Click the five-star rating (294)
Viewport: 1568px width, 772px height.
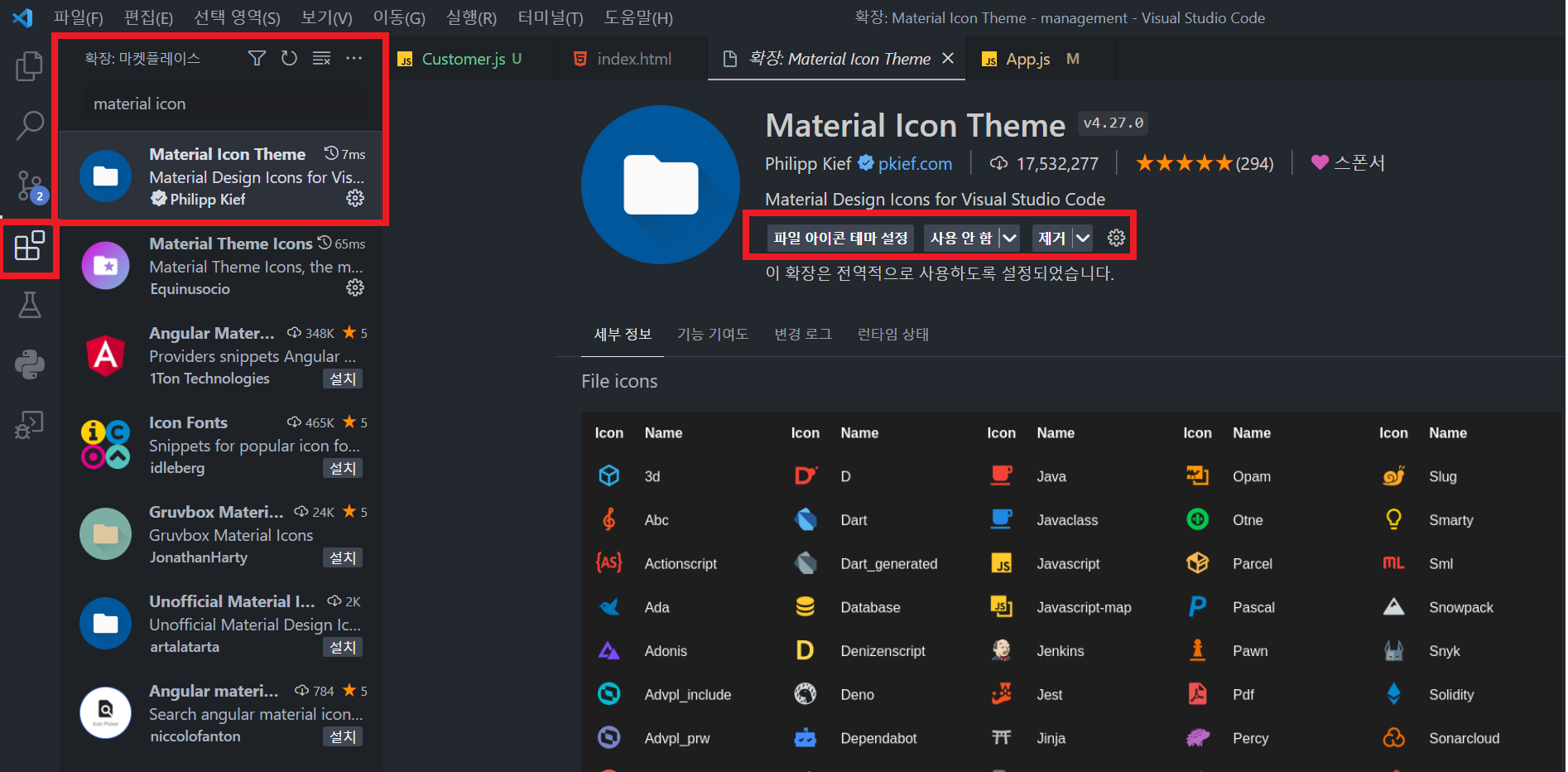[x=1205, y=164]
